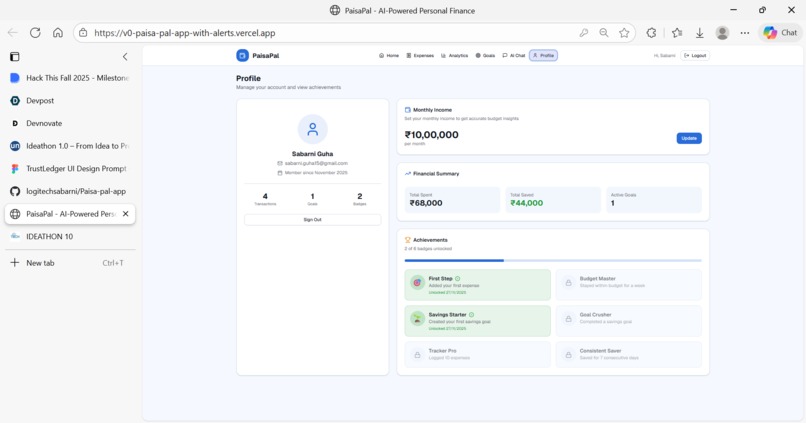The width and height of the screenshot is (806, 423).
Task: Open the browser settings ellipsis menu
Action: [x=745, y=33]
